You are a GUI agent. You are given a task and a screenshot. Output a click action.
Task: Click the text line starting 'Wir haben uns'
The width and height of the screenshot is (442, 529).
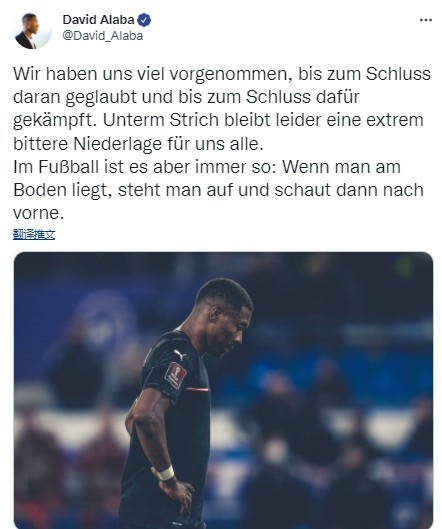click(222, 74)
